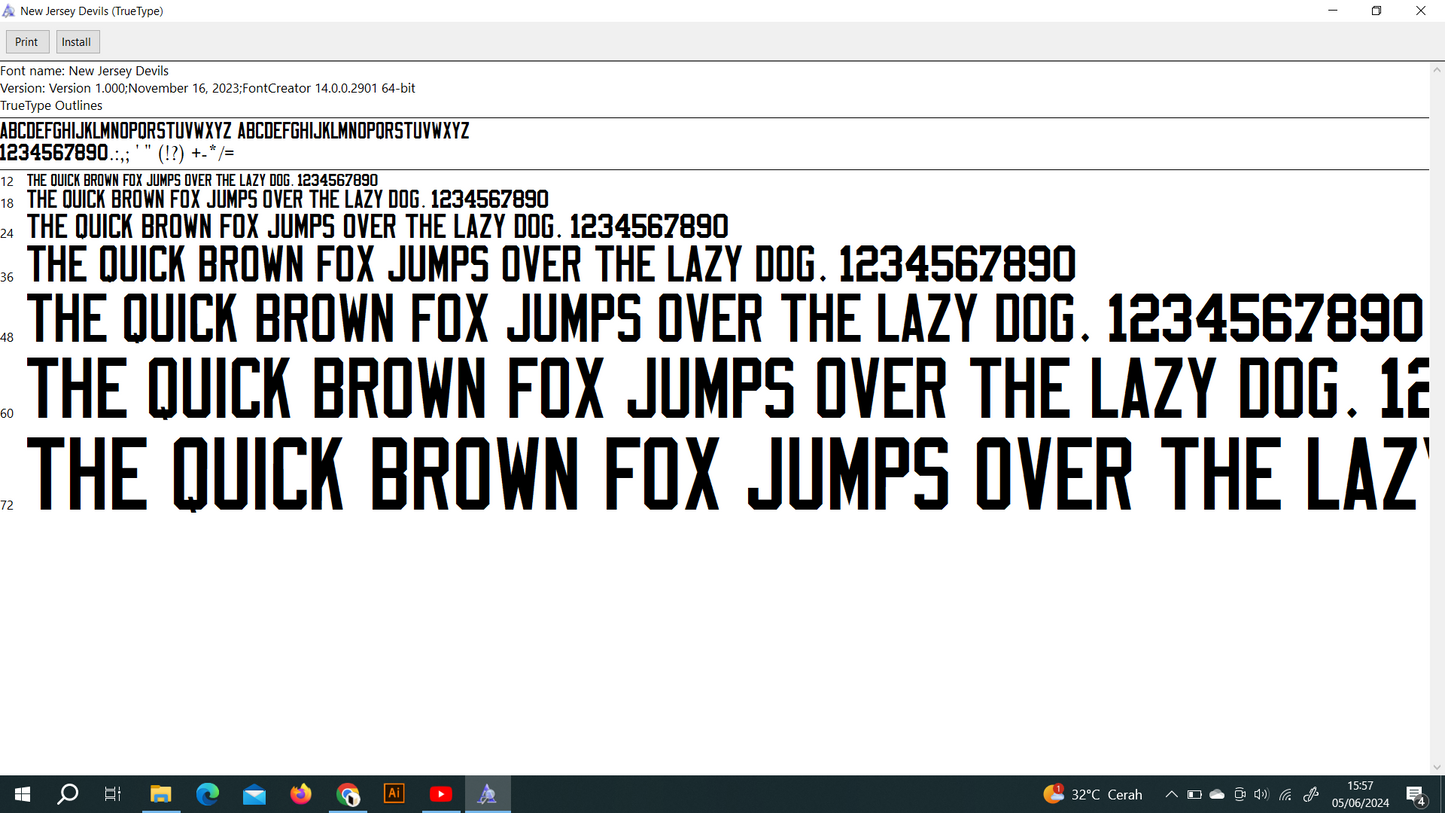Open Wi-Fi network settings in tray
This screenshot has width=1445, height=813.
(x=1286, y=795)
